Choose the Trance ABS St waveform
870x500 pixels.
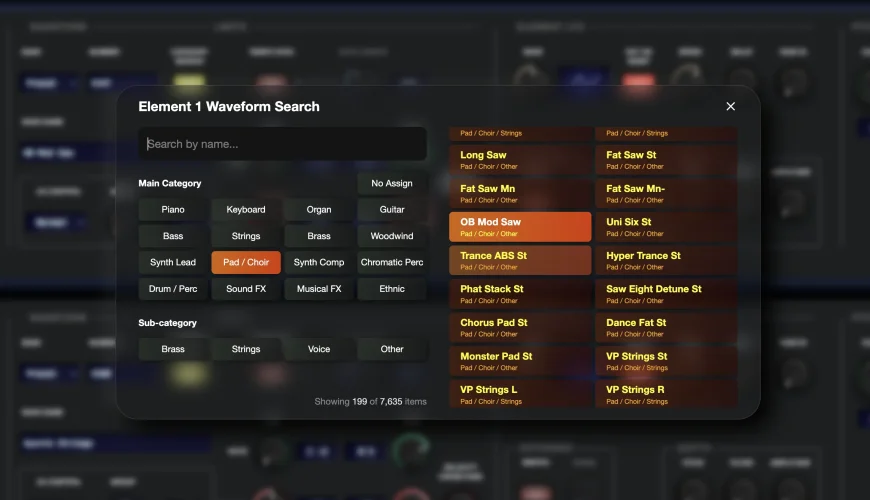520,260
